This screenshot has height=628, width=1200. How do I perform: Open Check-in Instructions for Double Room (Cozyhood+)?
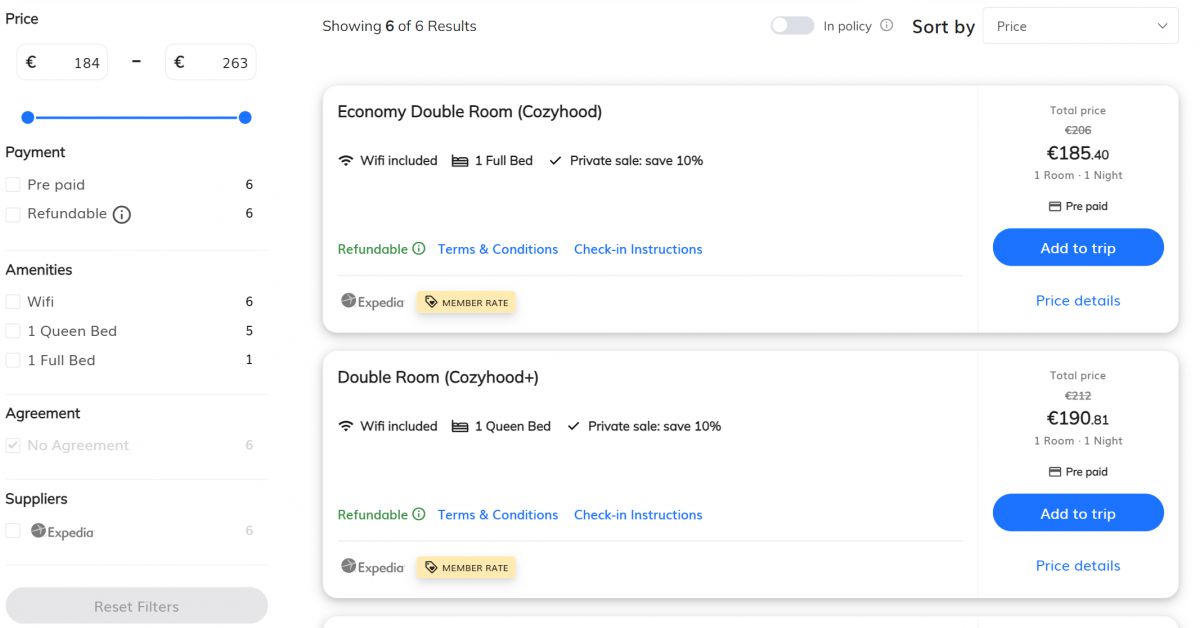point(637,515)
